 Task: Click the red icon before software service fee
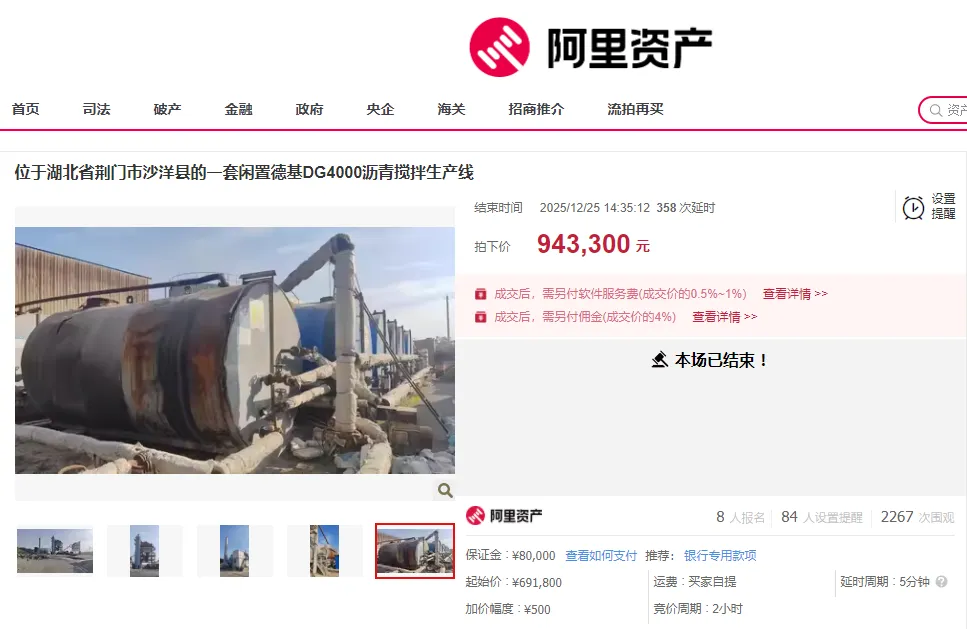(x=480, y=294)
